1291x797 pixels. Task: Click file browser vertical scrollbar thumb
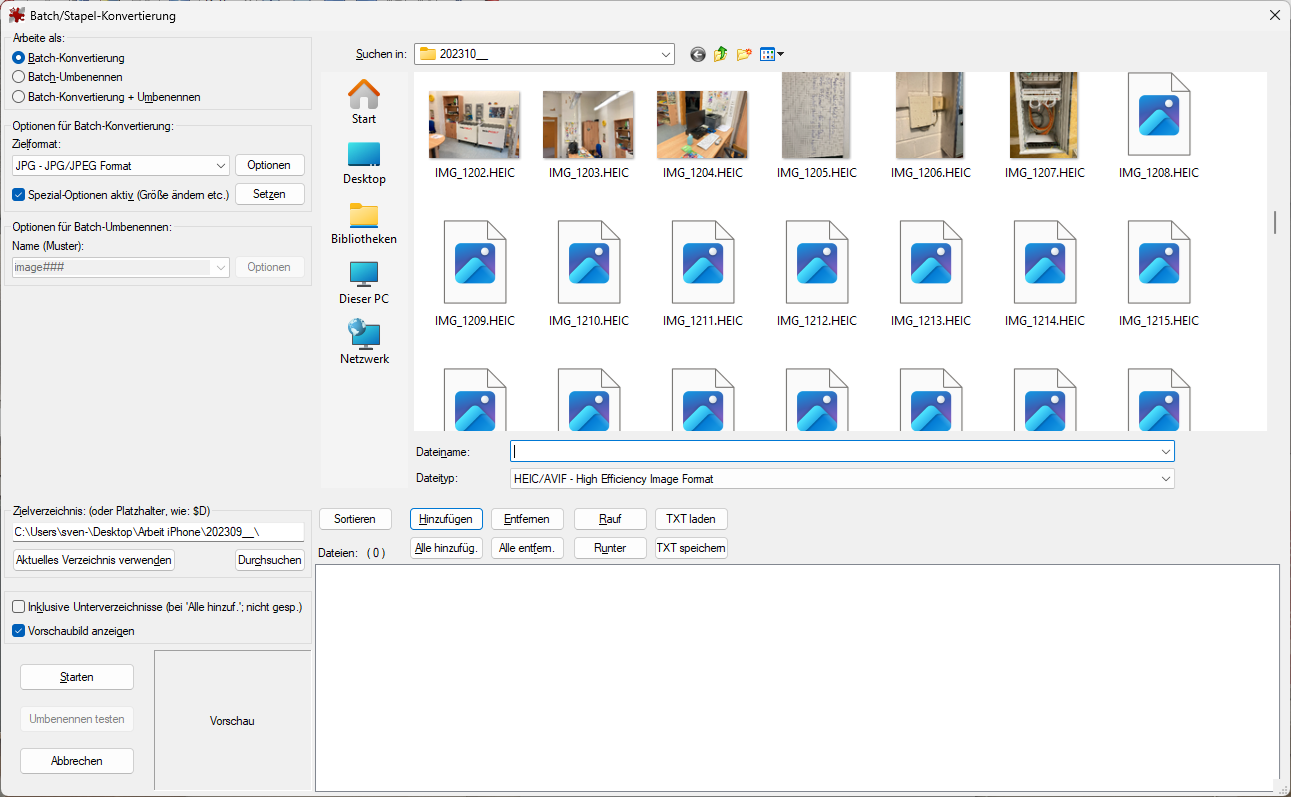click(x=1275, y=222)
